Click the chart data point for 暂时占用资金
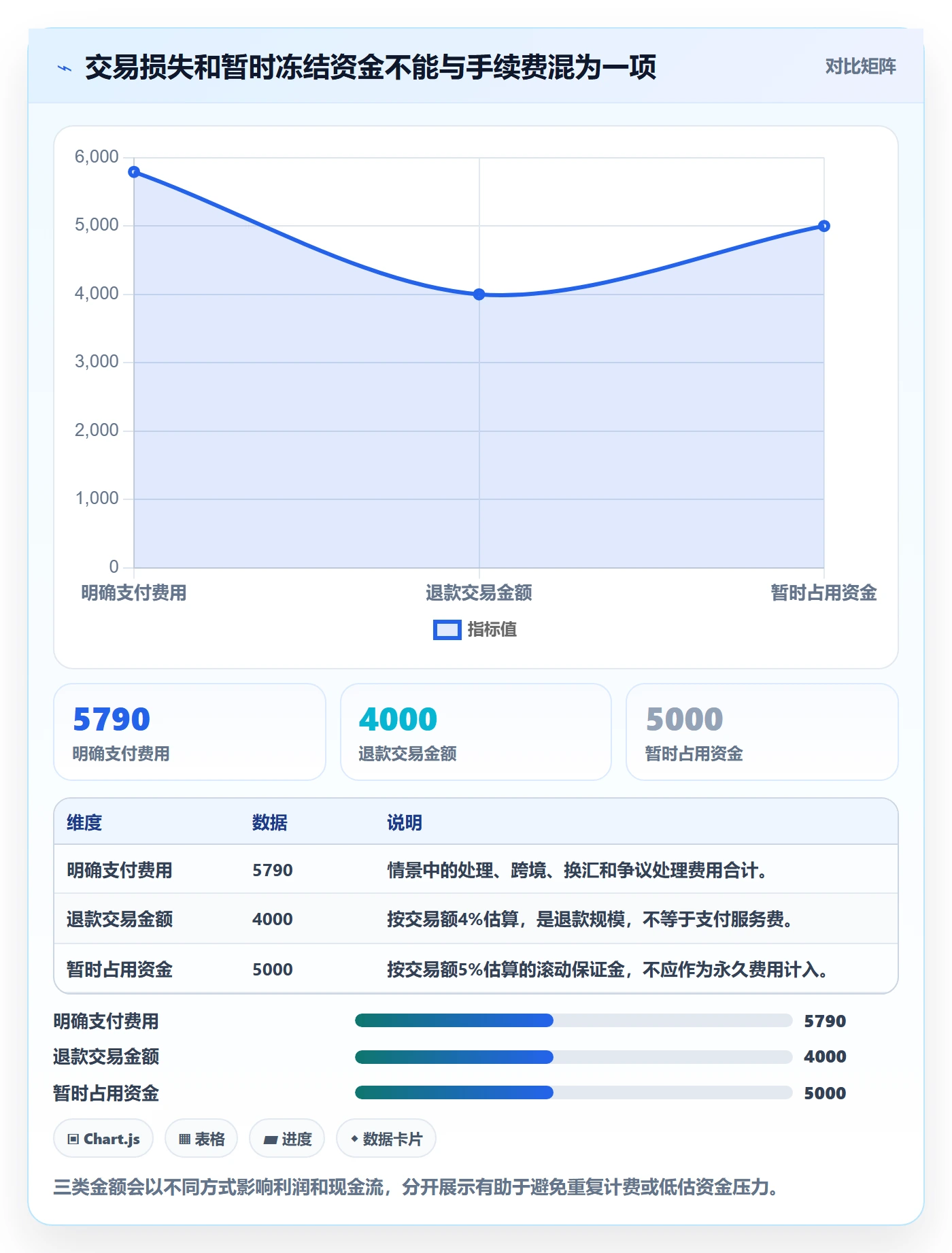Screen dimensions: 952x1253 tap(823, 226)
